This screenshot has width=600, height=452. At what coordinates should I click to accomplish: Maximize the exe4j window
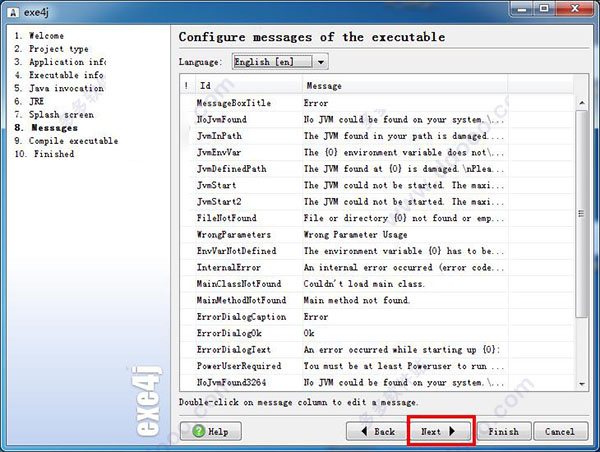(x=544, y=9)
